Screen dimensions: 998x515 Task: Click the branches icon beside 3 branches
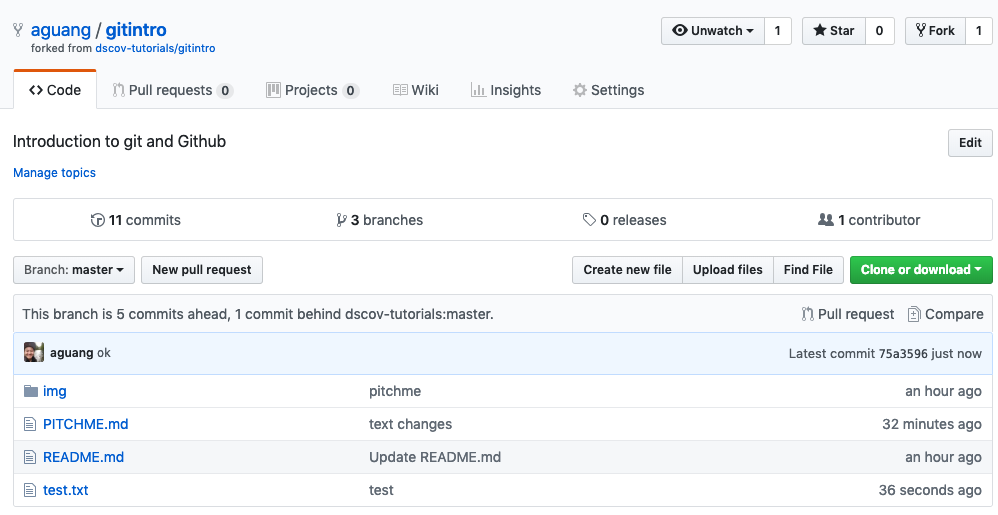click(342, 220)
